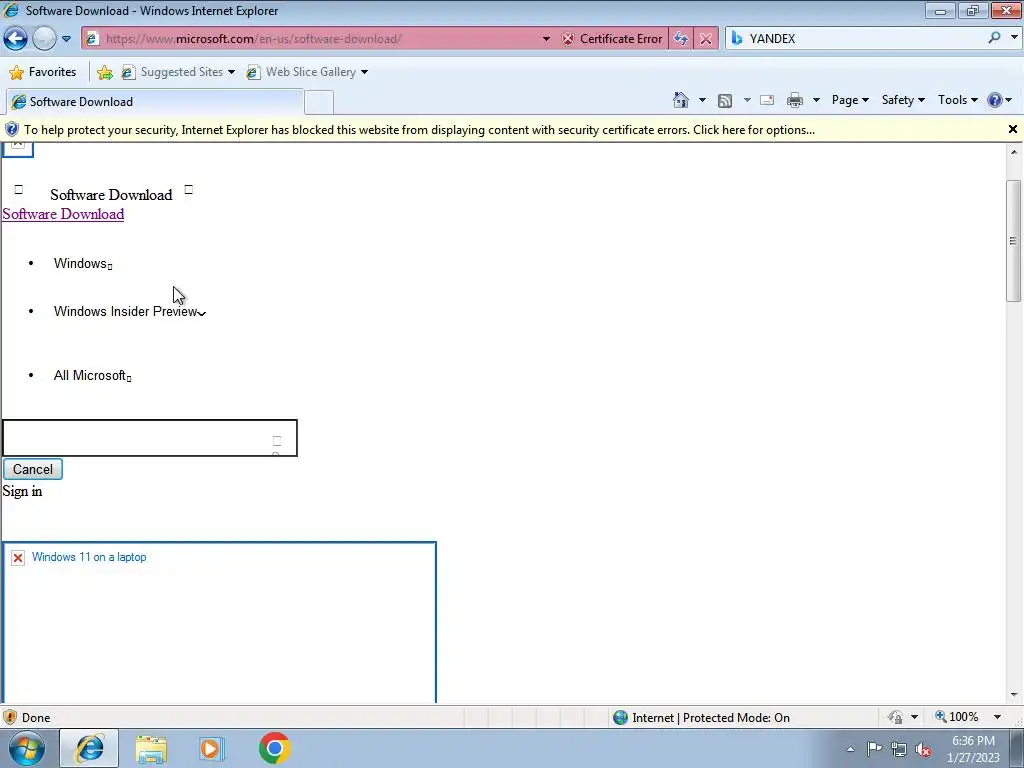This screenshot has height=768, width=1024.
Task: Expand the address bar autocomplete dropdown
Action: pos(546,39)
